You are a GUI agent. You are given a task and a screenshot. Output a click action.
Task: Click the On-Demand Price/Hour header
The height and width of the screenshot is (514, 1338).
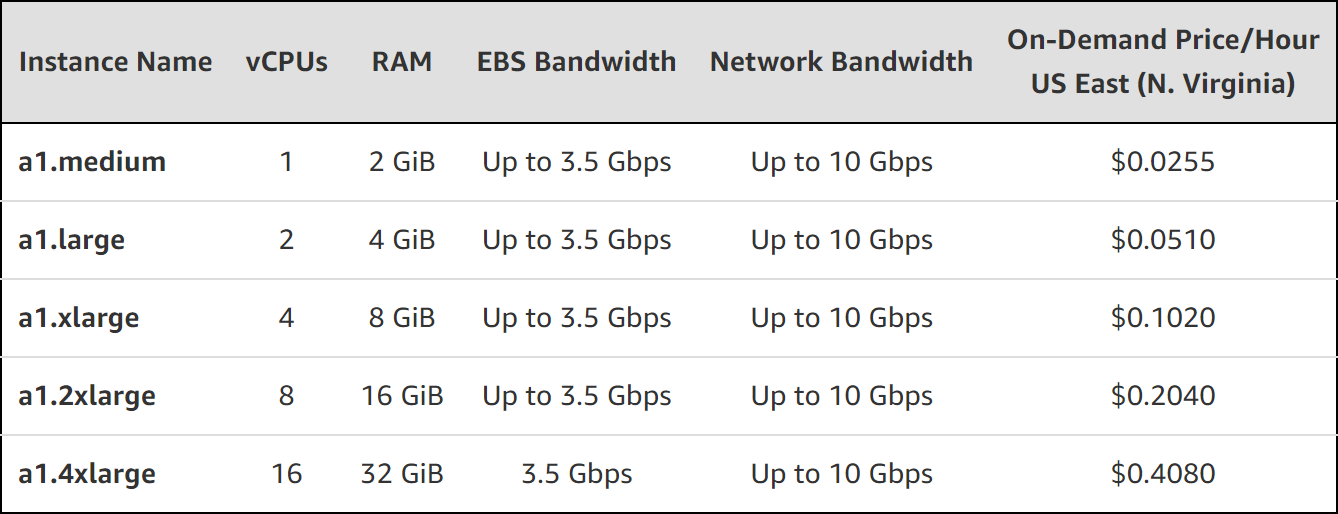click(1163, 62)
